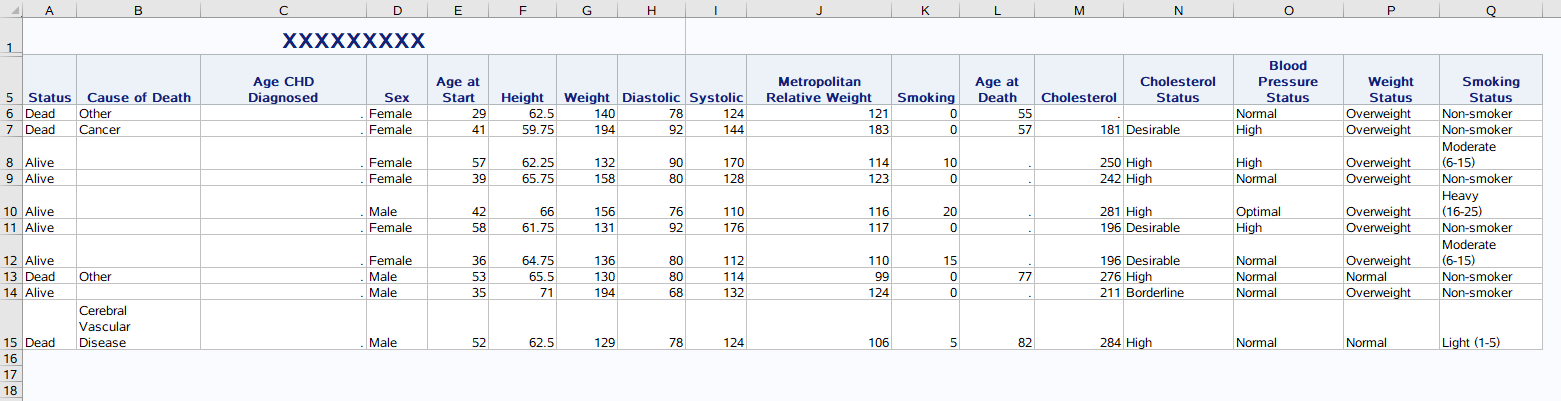Click the Cerebral Vascular Disease cell
Viewport: 1561px width, 401px height.
[x=138, y=326]
